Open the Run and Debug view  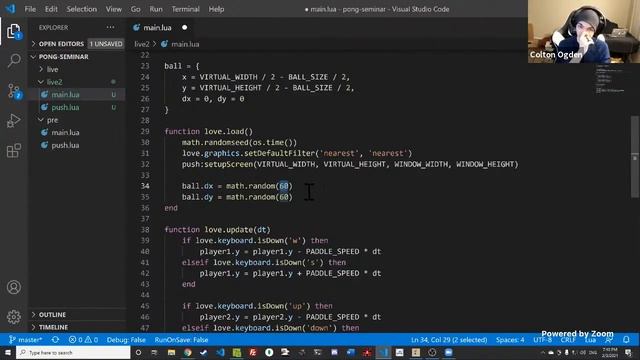[13, 120]
